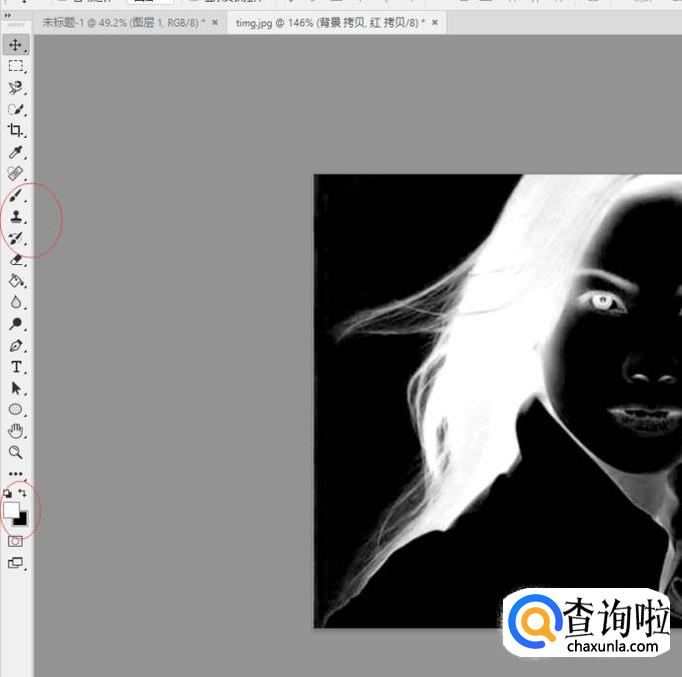Select the Brush tool
Screen dimensions: 682x677
(x=16, y=196)
